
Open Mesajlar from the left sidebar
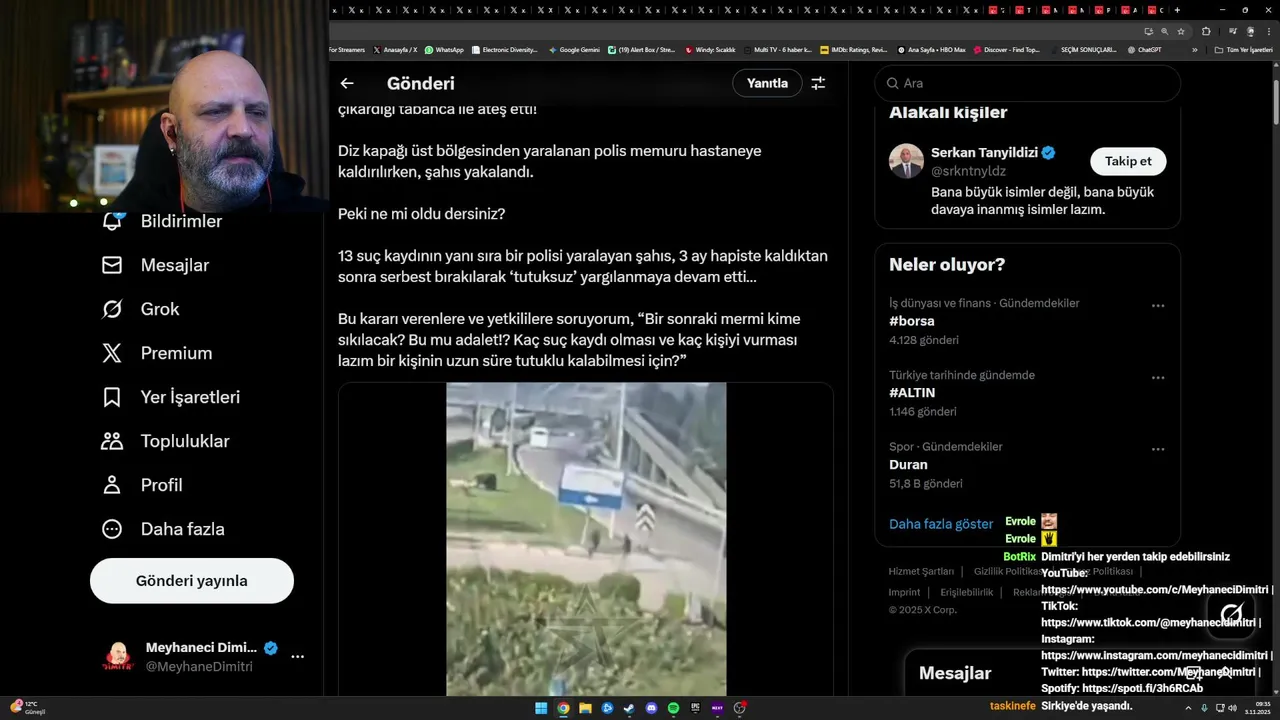155,265
